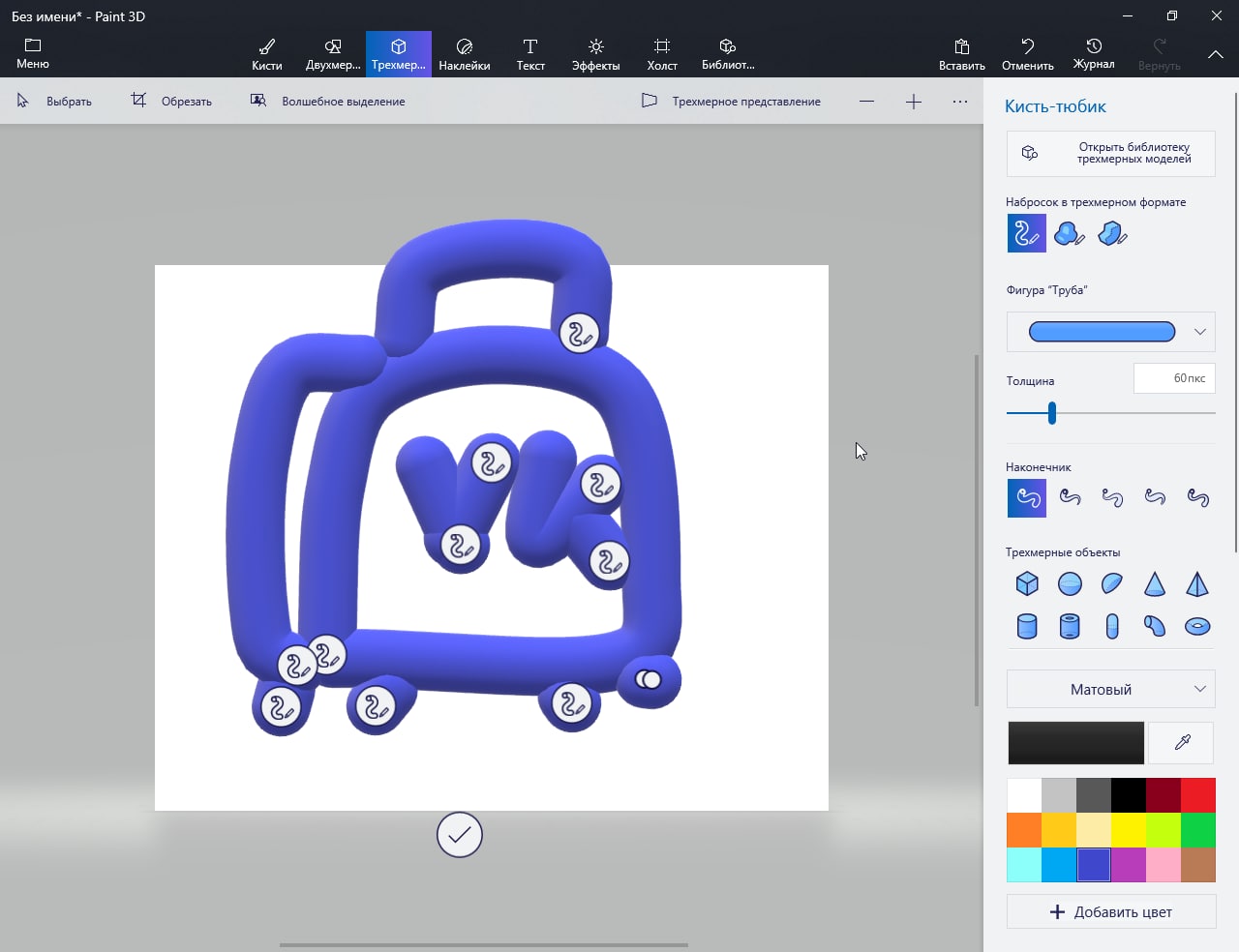
Task: Collapse the ribbon with the chevron
Action: click(1216, 54)
